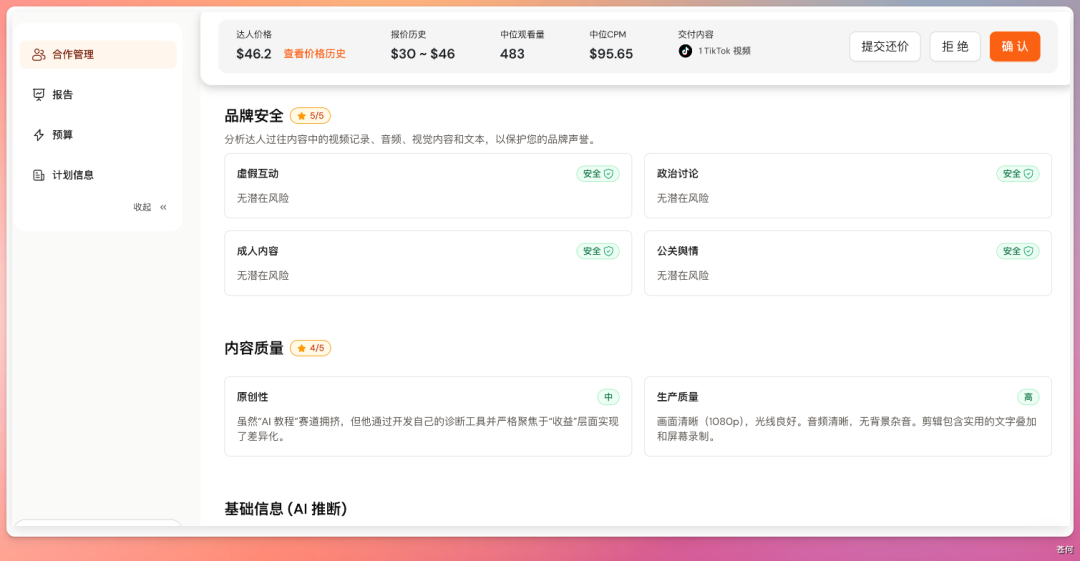
Task: Click the 中 badge on 原创性 card
Action: (608, 397)
